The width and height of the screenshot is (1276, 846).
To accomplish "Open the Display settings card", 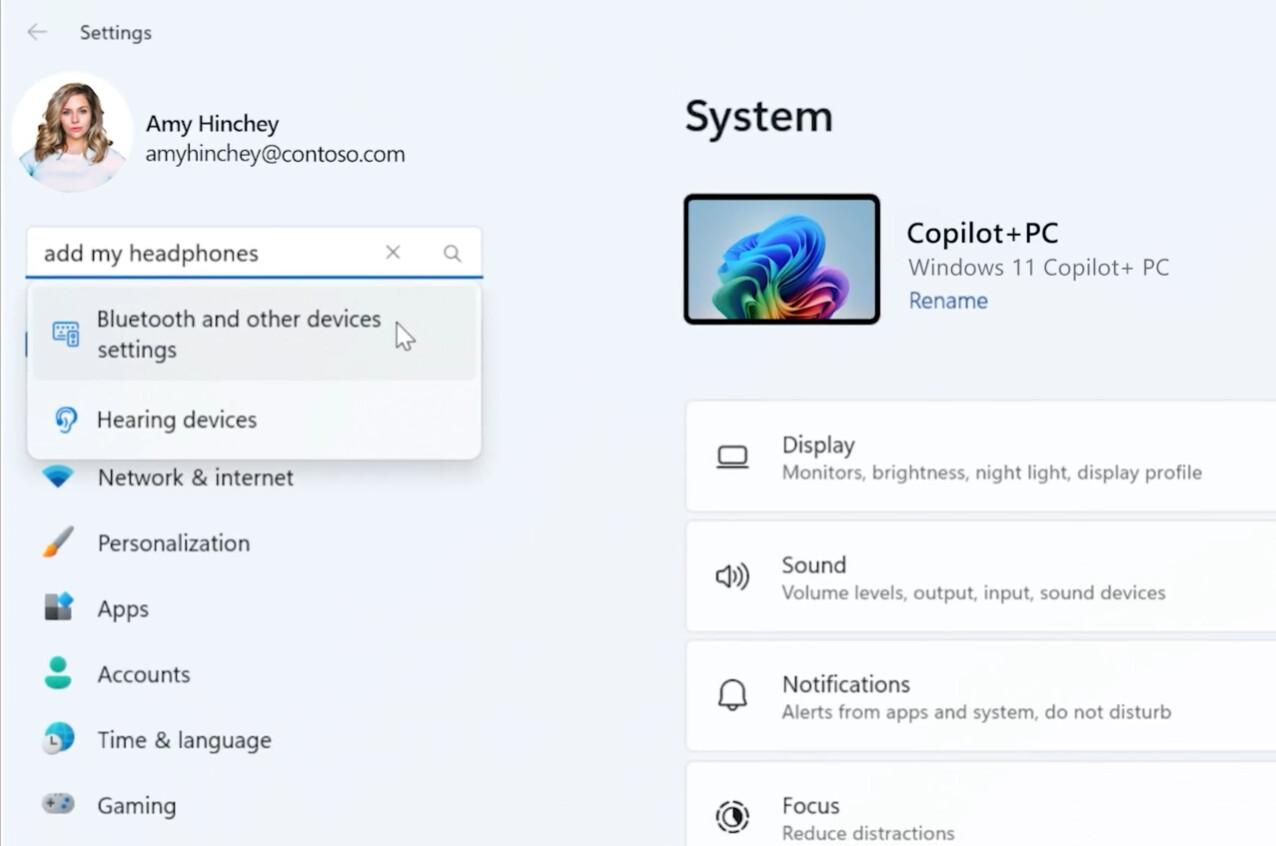I will [x=980, y=457].
